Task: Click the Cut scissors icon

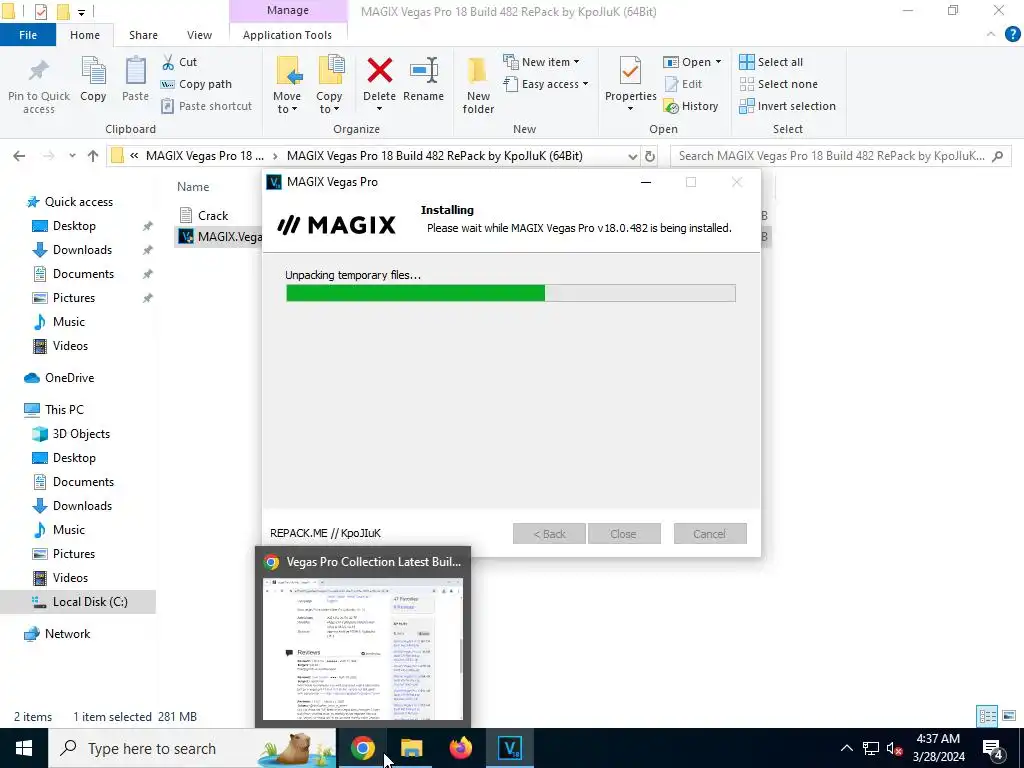Action: click(168, 62)
